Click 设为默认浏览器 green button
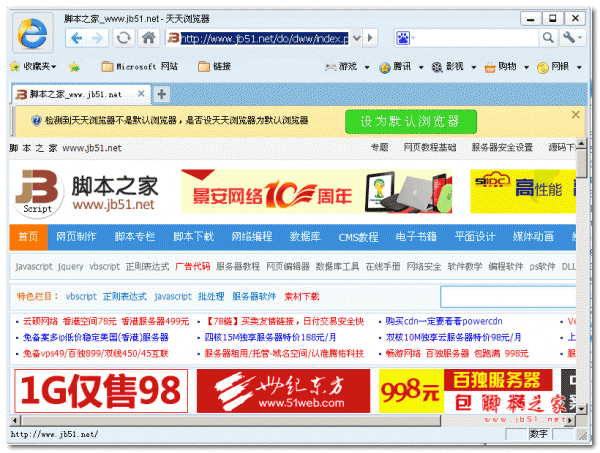 [411, 121]
